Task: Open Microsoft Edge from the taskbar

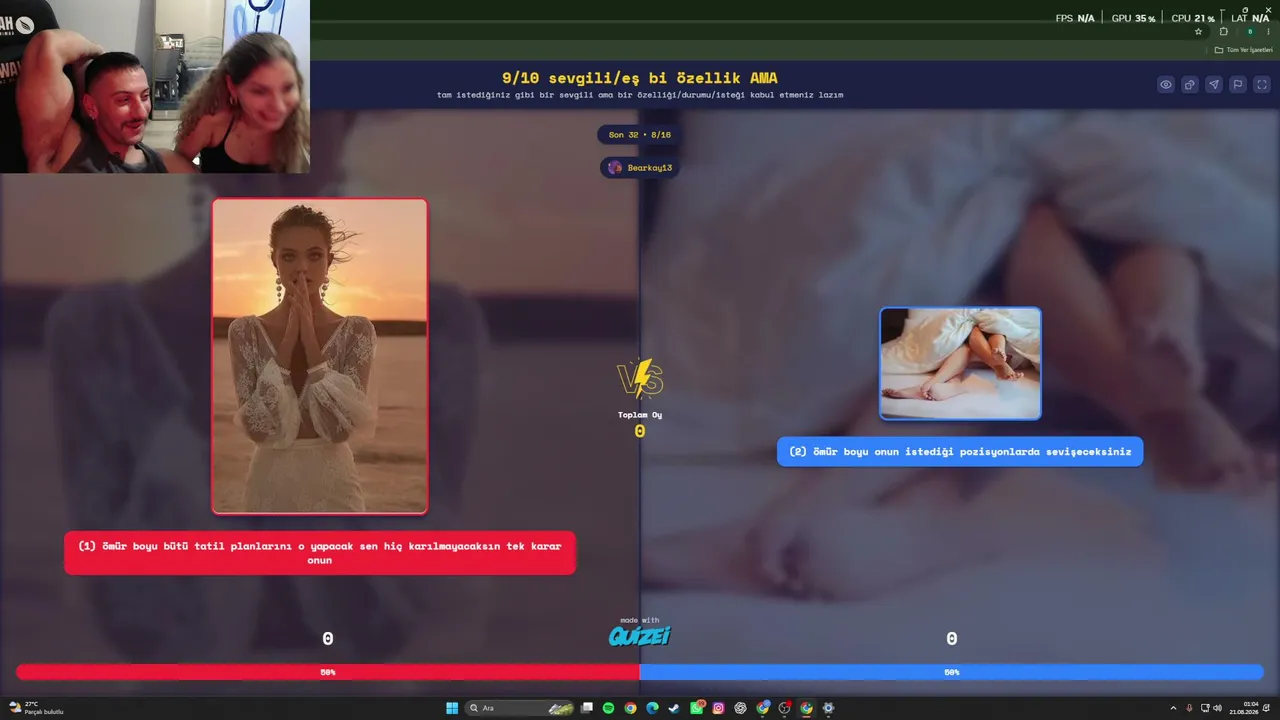Action: click(652, 708)
